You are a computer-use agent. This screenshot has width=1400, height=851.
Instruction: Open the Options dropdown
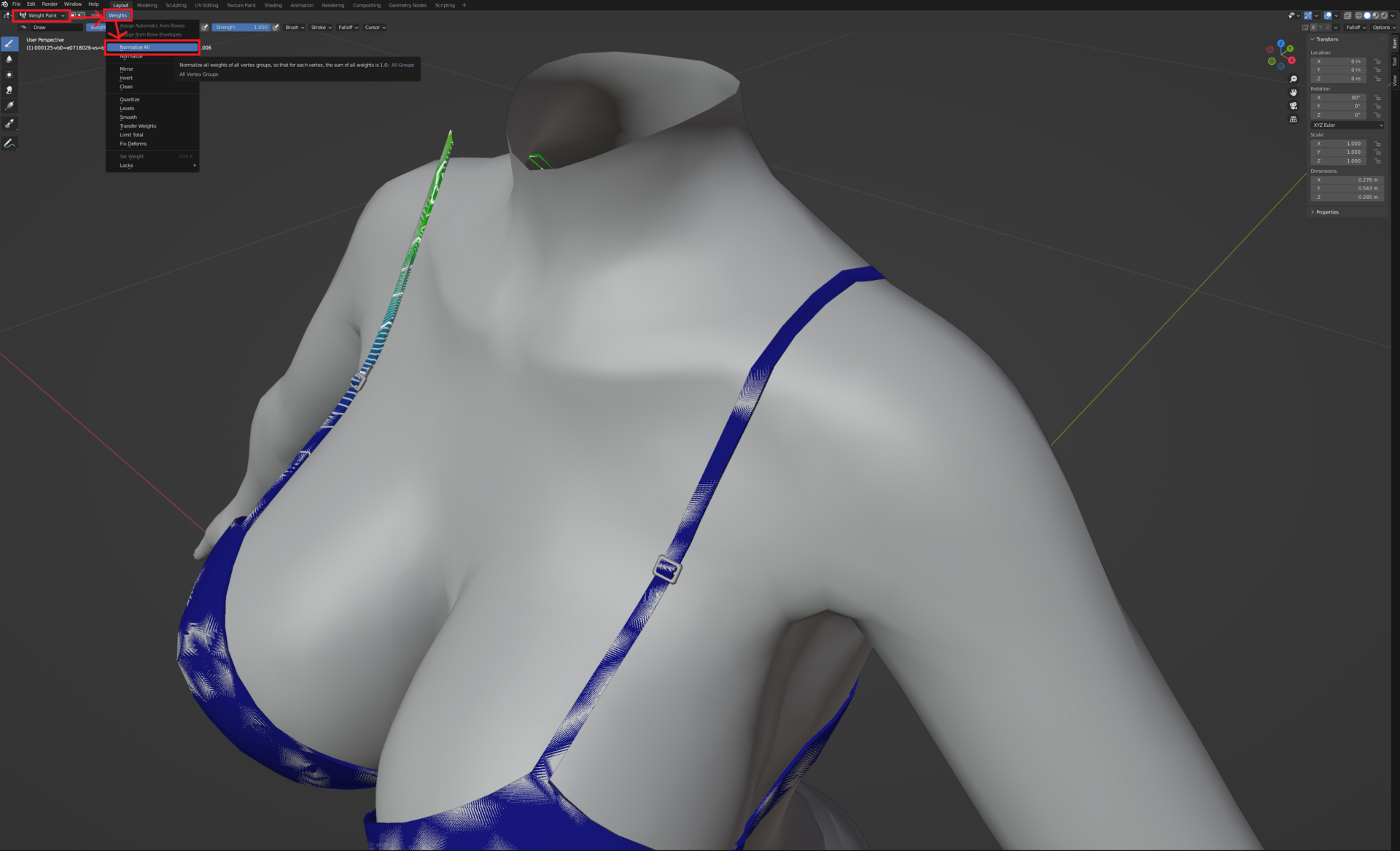pyautogui.click(x=1383, y=28)
